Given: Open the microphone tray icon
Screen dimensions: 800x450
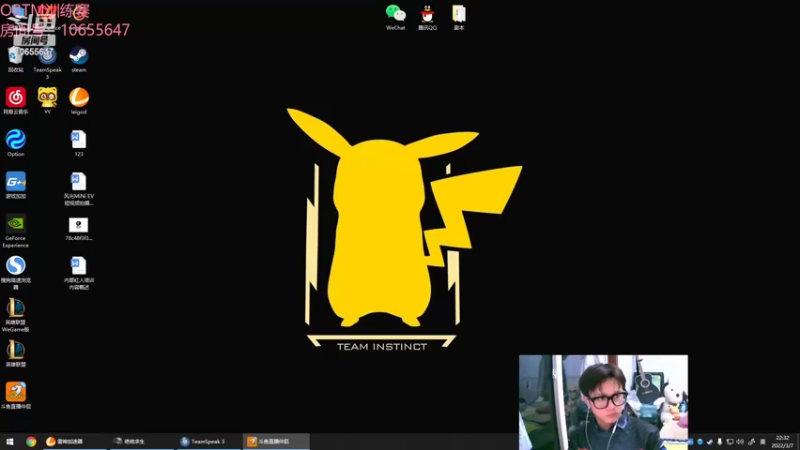Looking at the screenshot, I should tap(719, 442).
